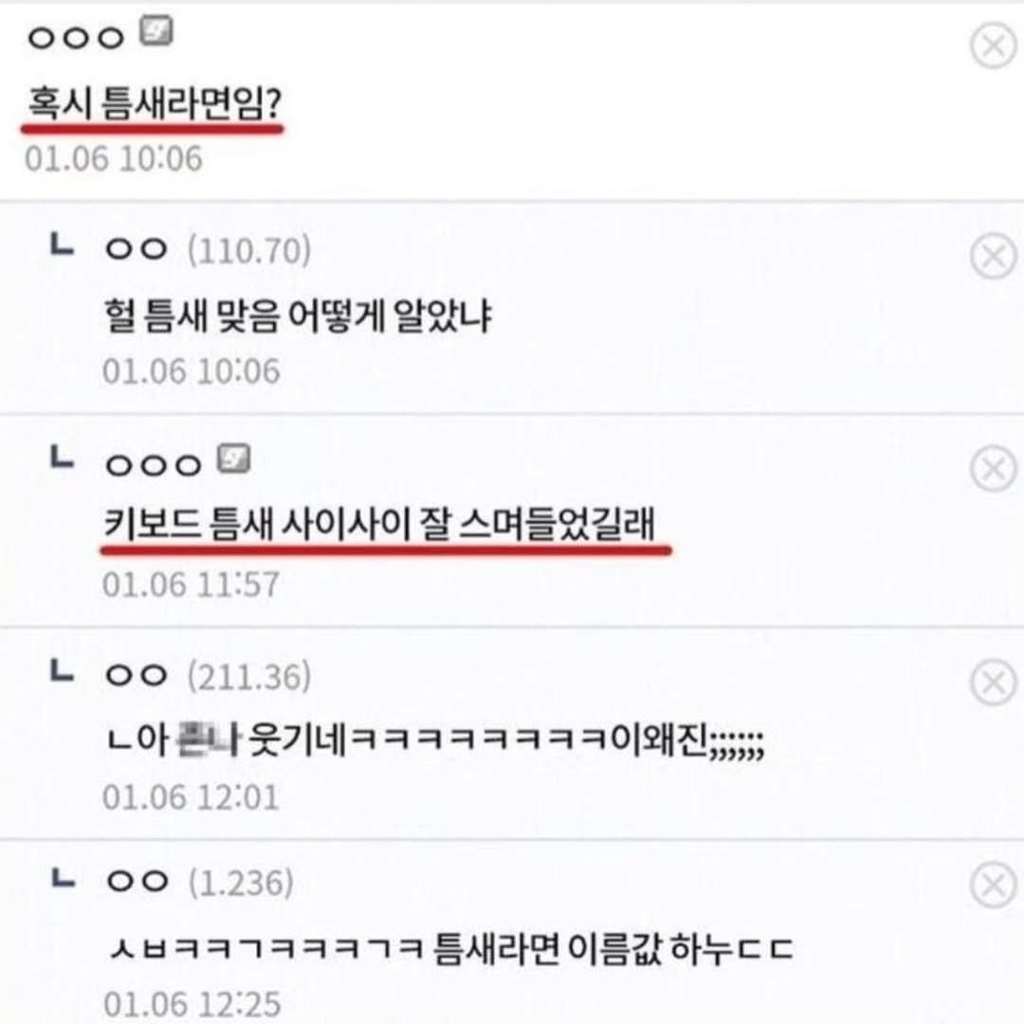This screenshot has width=1024, height=1024.
Task: Delete reply '키보드 틈새 사이사이 잘 스며들었길래'
Action: [993, 468]
